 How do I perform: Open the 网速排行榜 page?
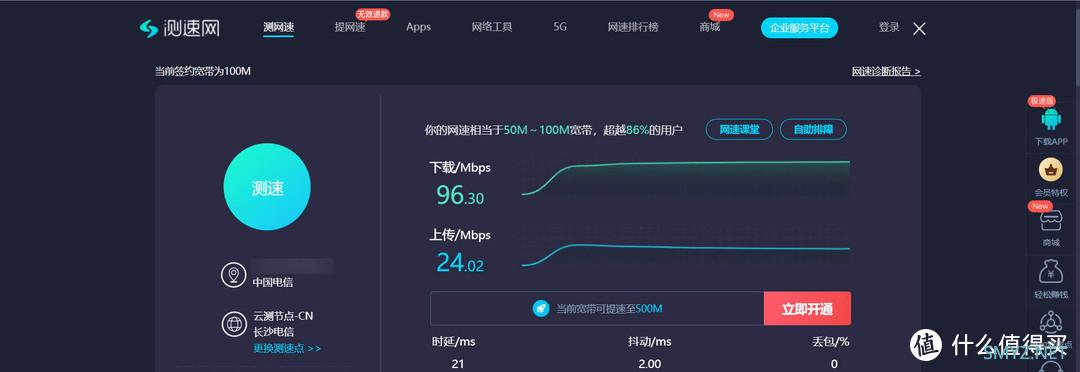(633, 28)
